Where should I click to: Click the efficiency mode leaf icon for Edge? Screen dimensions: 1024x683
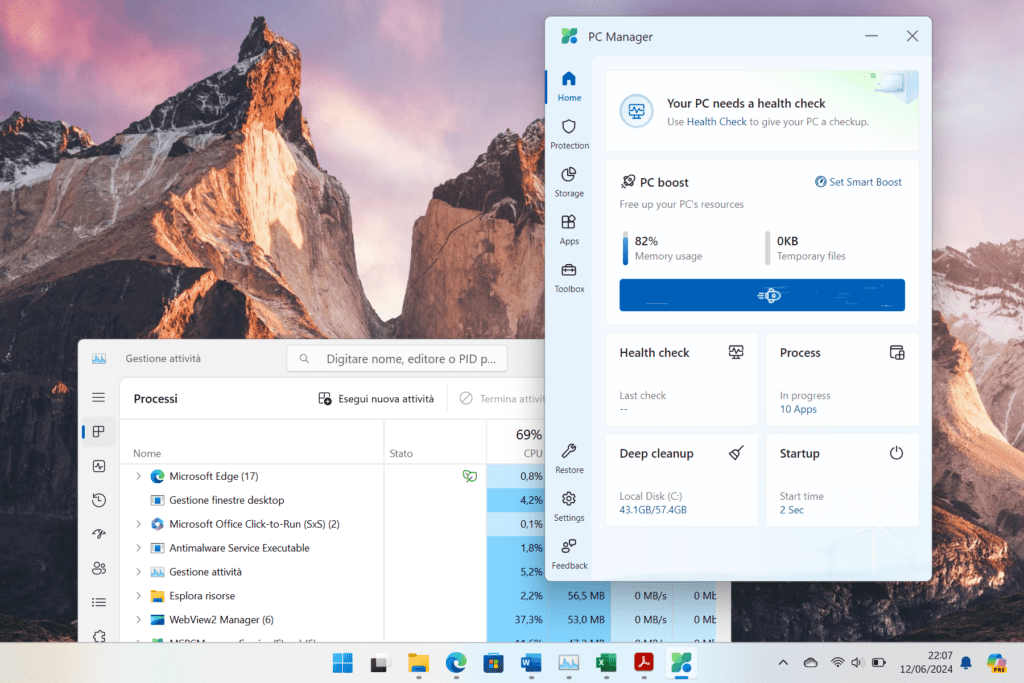tap(470, 476)
